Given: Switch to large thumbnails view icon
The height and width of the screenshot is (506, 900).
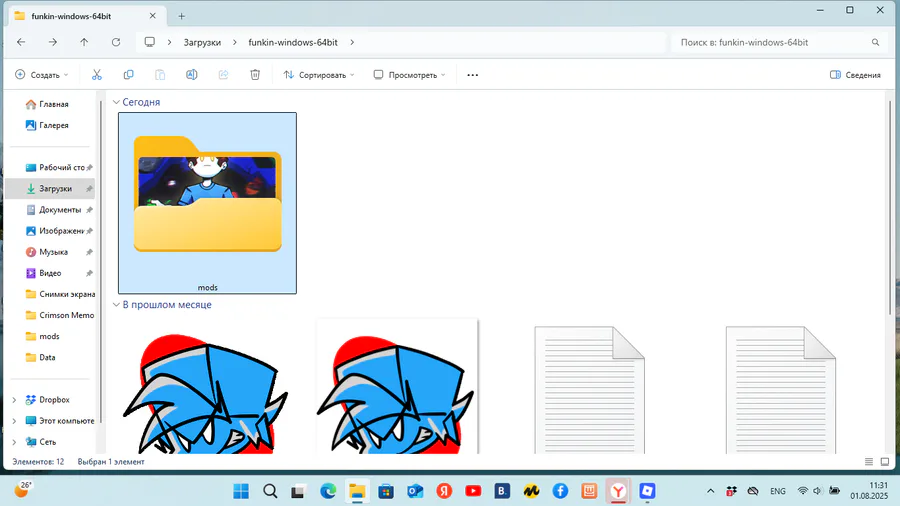Looking at the screenshot, I should 885,461.
